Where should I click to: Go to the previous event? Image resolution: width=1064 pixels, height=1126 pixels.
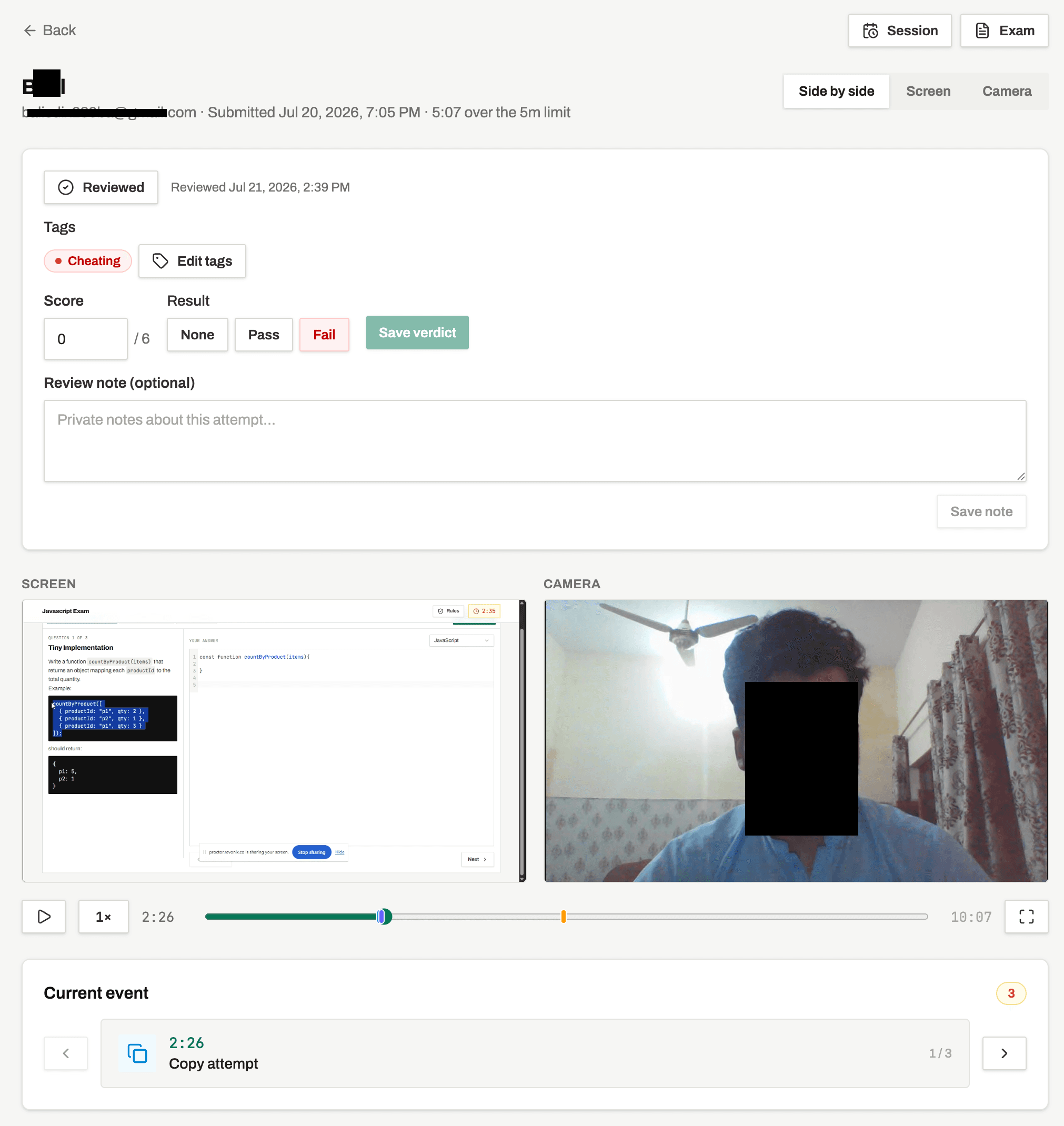point(66,1053)
